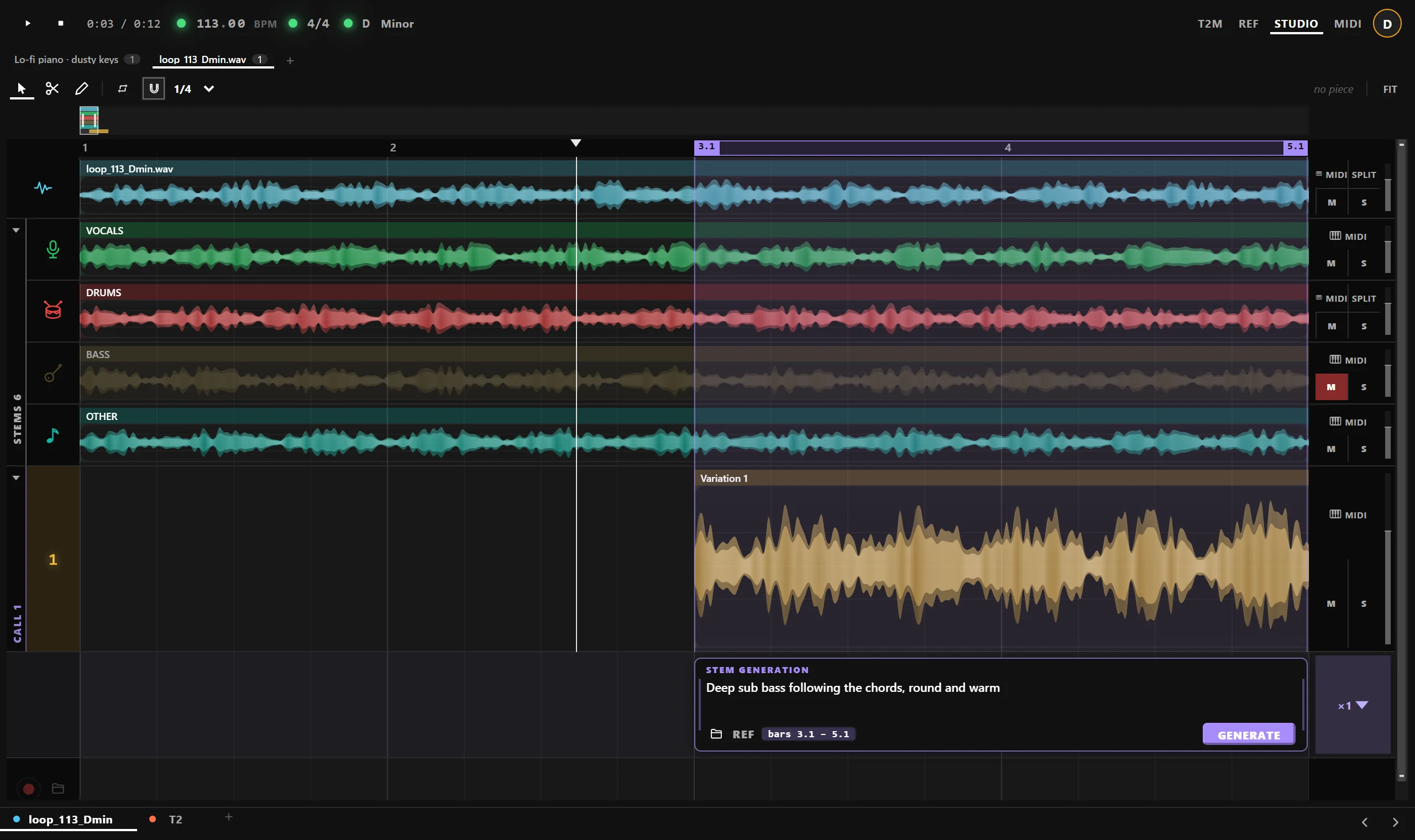Select the pointer arrow tool
The width and height of the screenshot is (1415, 840).
(22, 88)
